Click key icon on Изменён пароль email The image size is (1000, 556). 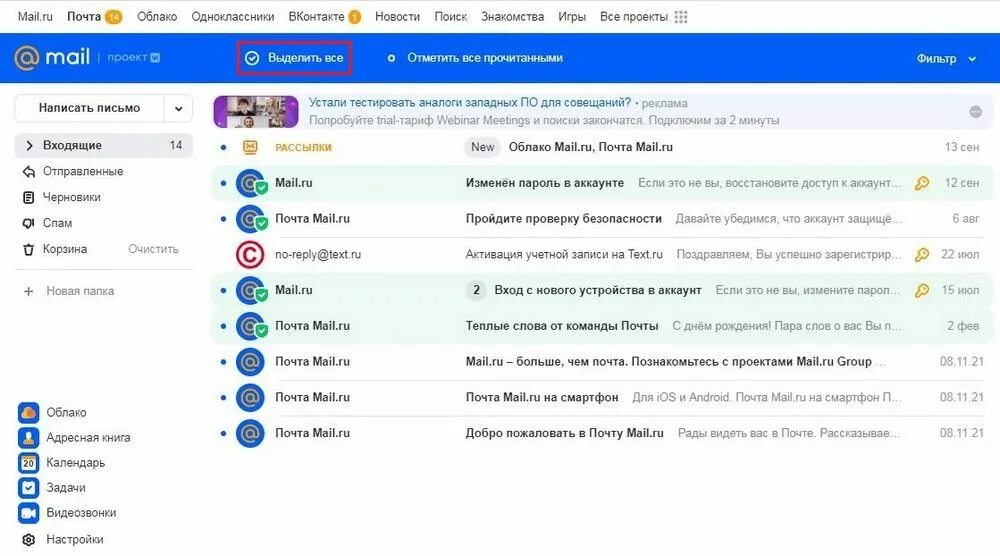922,184
